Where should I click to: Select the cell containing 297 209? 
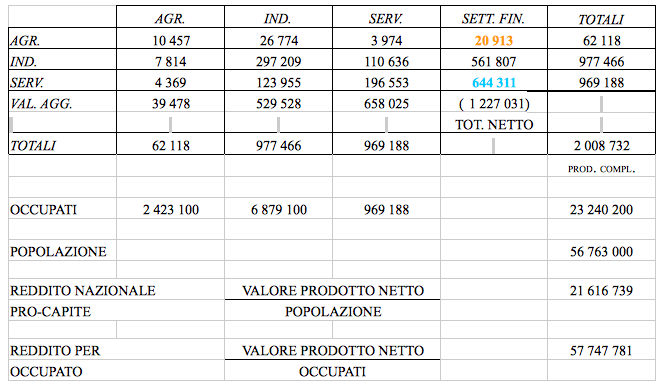point(278,62)
